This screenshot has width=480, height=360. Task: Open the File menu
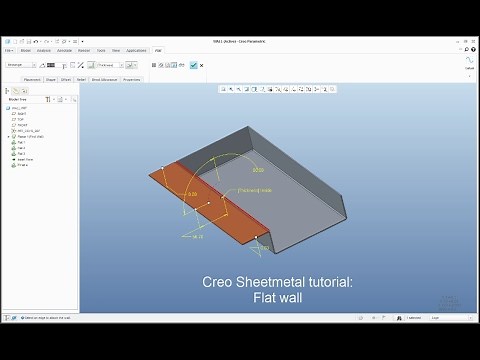click(9, 50)
